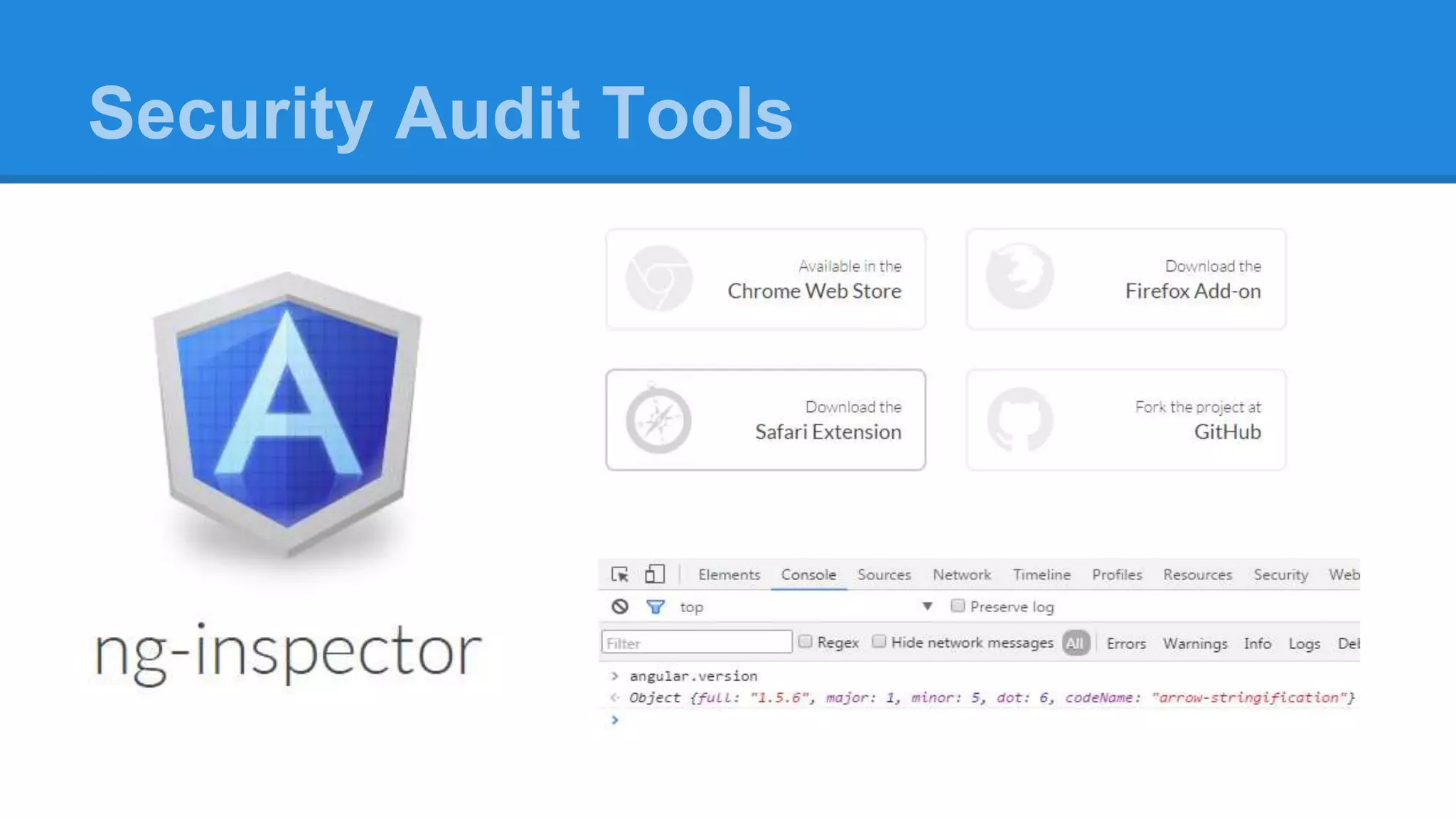Click the Firefox logo icon
1456x819 pixels.
[x=1020, y=277]
